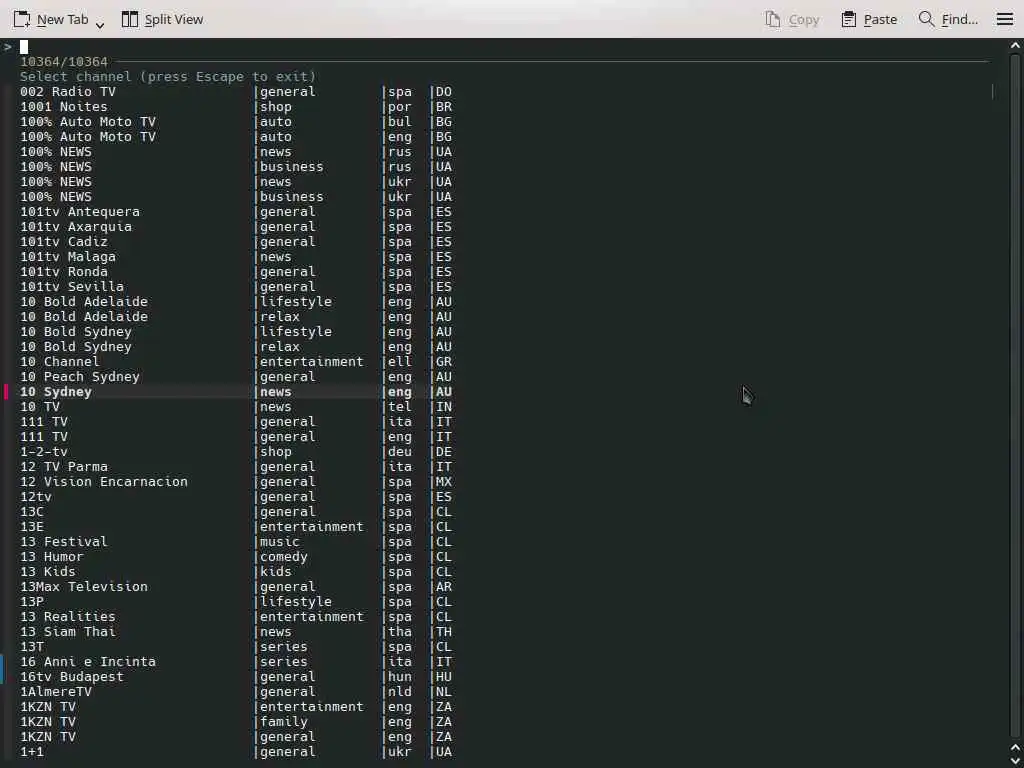Select the 12 Vision Encarnacion channel

pyautogui.click(x=236, y=482)
